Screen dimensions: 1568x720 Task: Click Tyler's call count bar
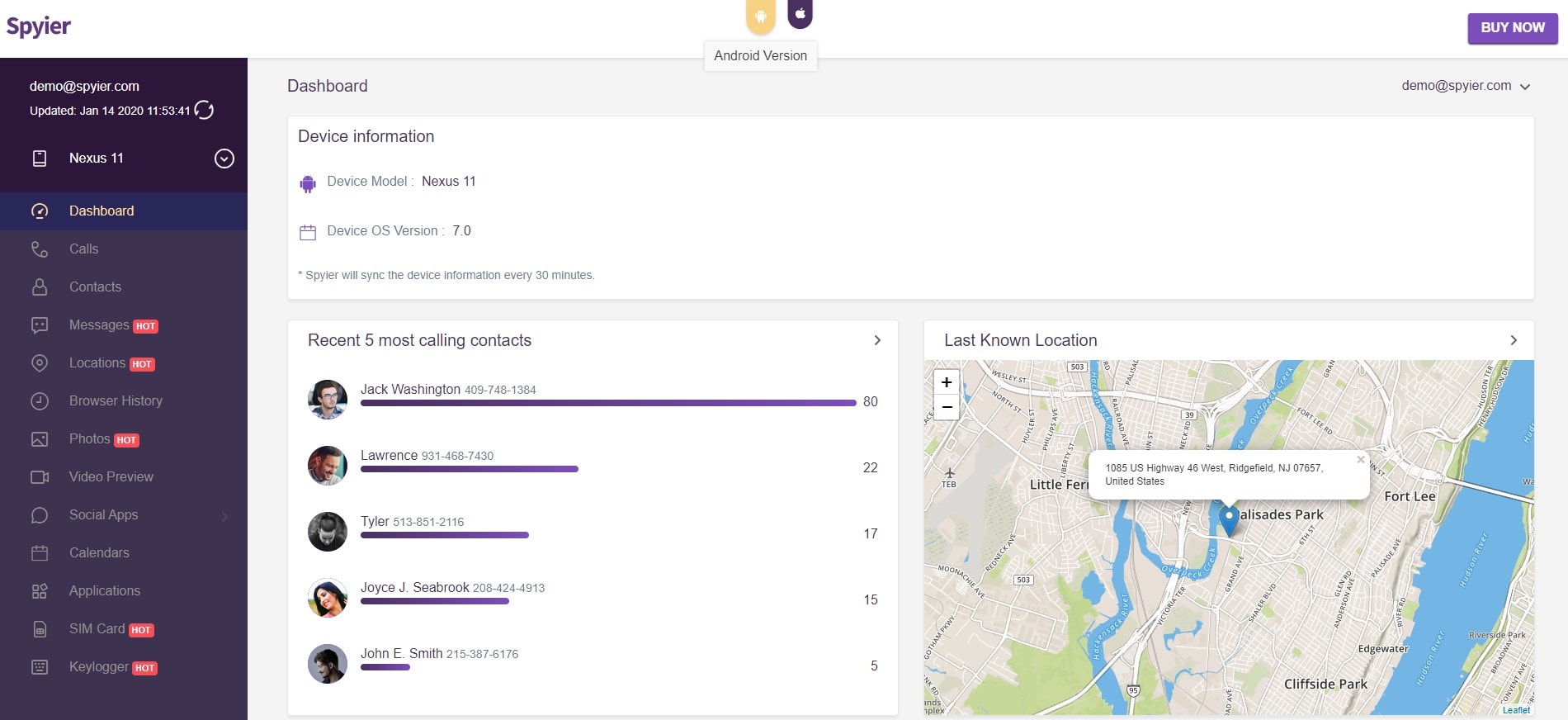(445, 535)
